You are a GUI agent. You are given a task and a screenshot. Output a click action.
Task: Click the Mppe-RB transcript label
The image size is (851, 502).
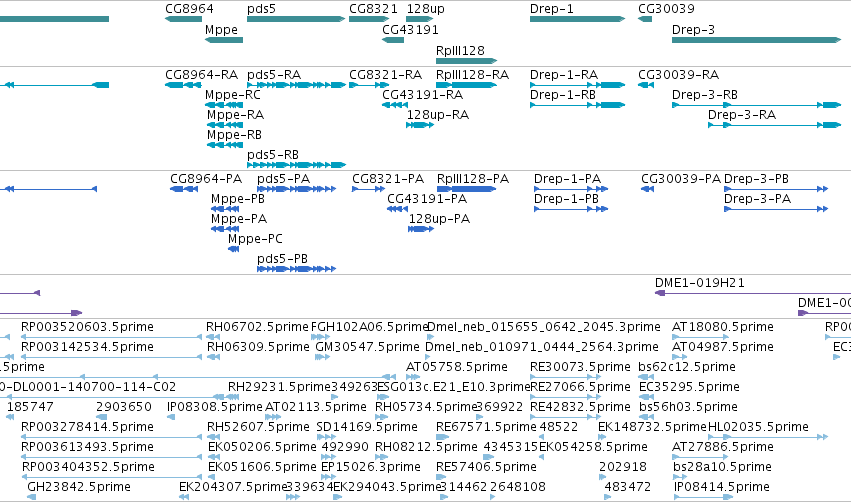point(234,135)
